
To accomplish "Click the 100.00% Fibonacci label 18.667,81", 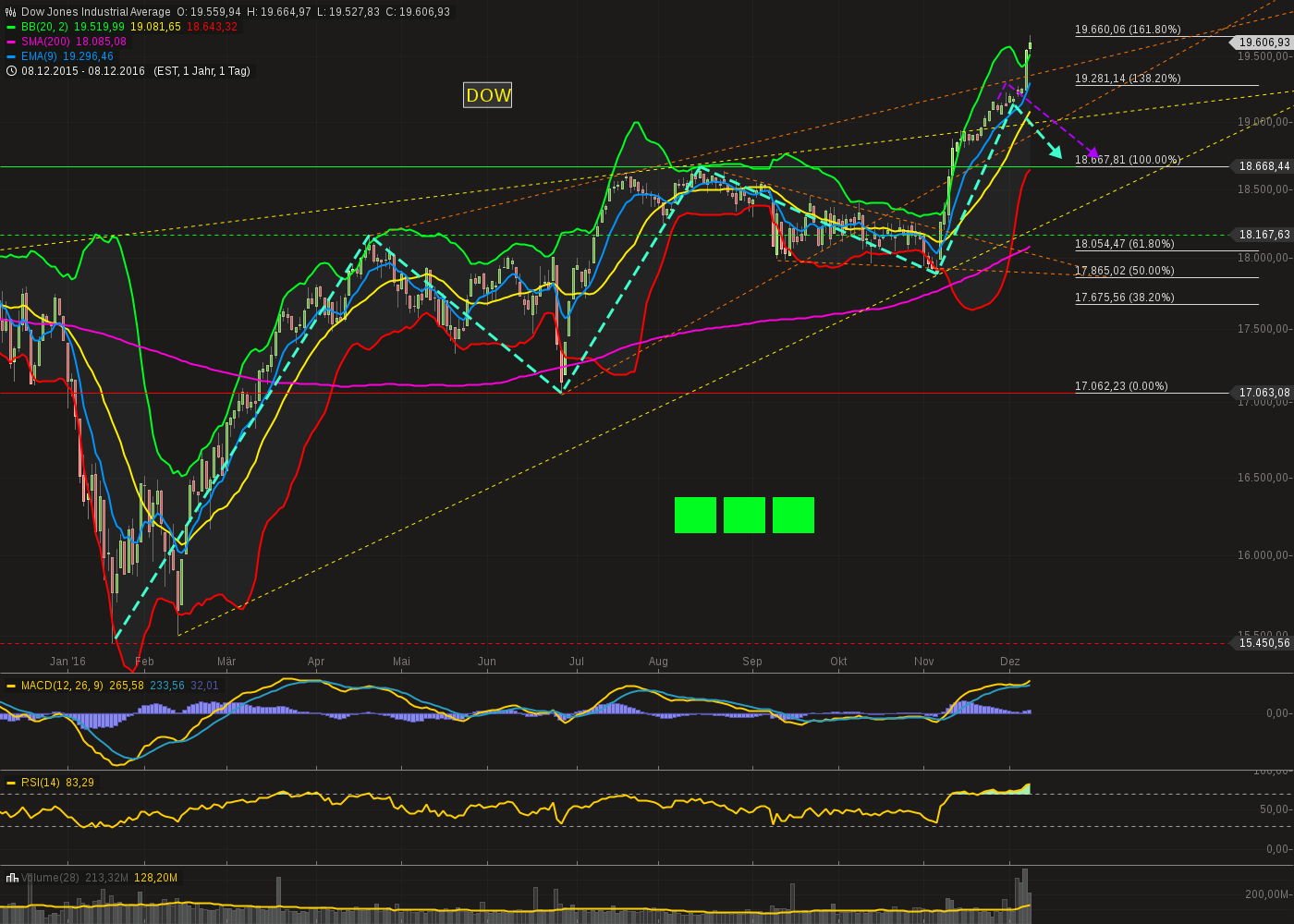I will coord(1128,160).
